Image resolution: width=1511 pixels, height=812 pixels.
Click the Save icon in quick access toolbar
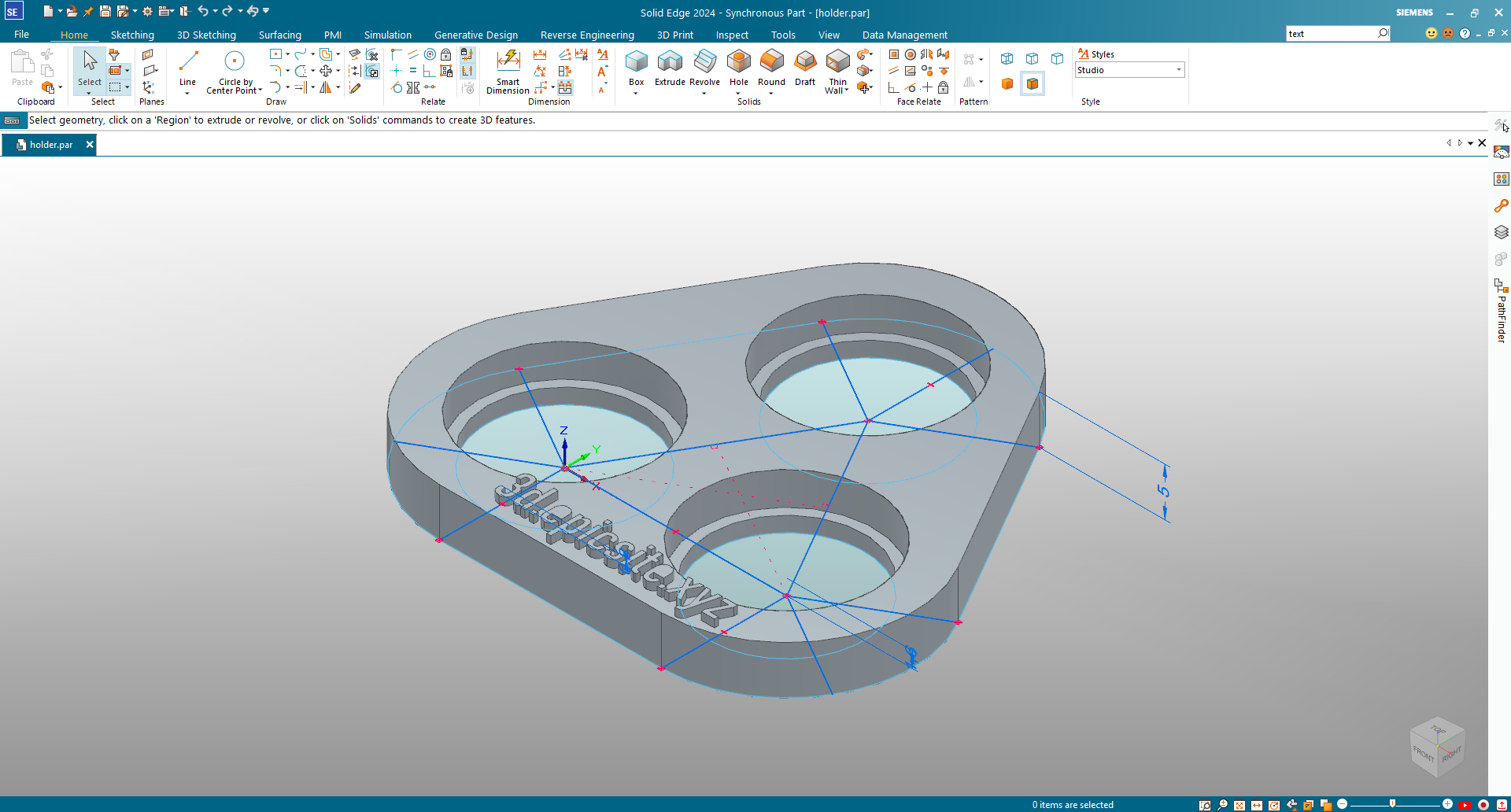pos(105,11)
